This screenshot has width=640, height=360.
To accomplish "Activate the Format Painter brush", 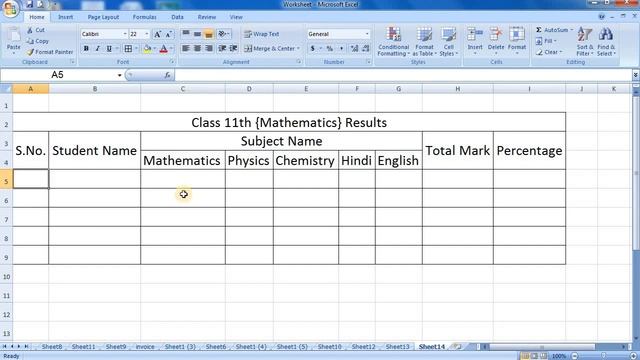I will click(x=50, y=52).
